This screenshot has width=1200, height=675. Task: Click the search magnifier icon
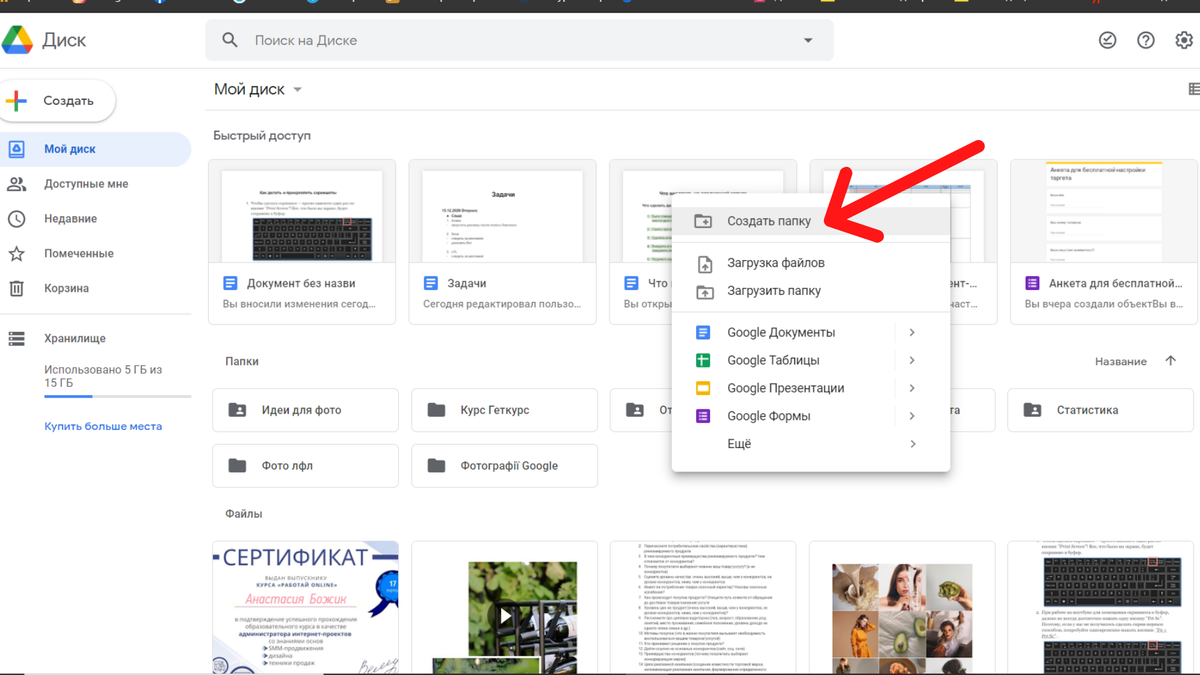coord(230,40)
